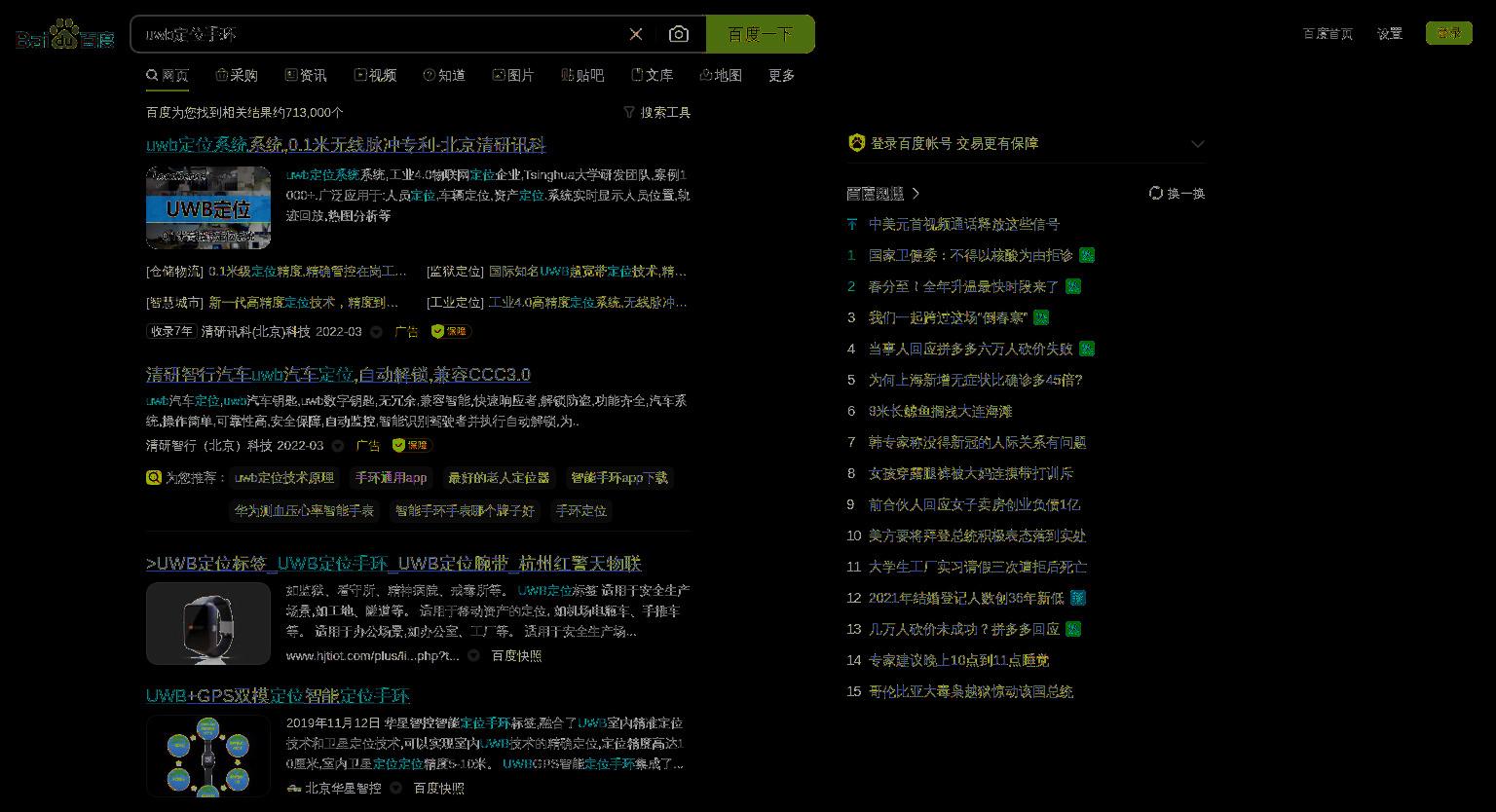Open the dropdown arrow after 清研智行 2022-03

click(x=338, y=446)
